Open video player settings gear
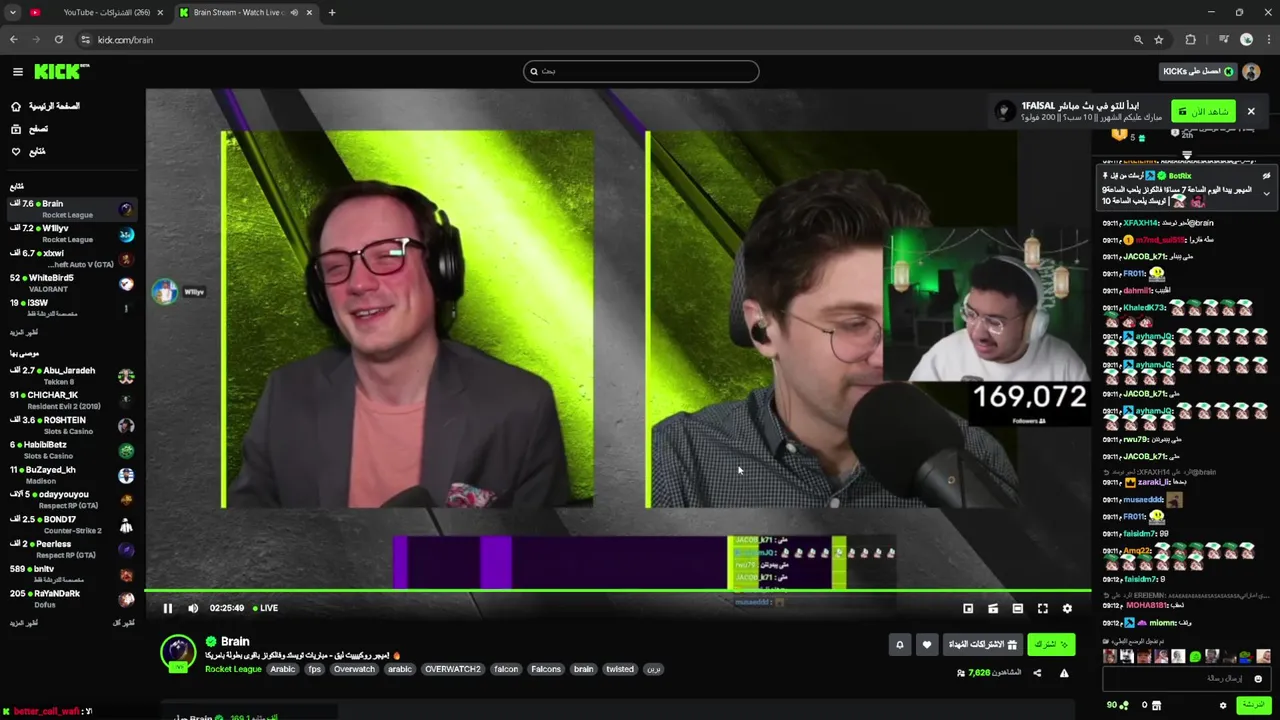 [x=1067, y=608]
